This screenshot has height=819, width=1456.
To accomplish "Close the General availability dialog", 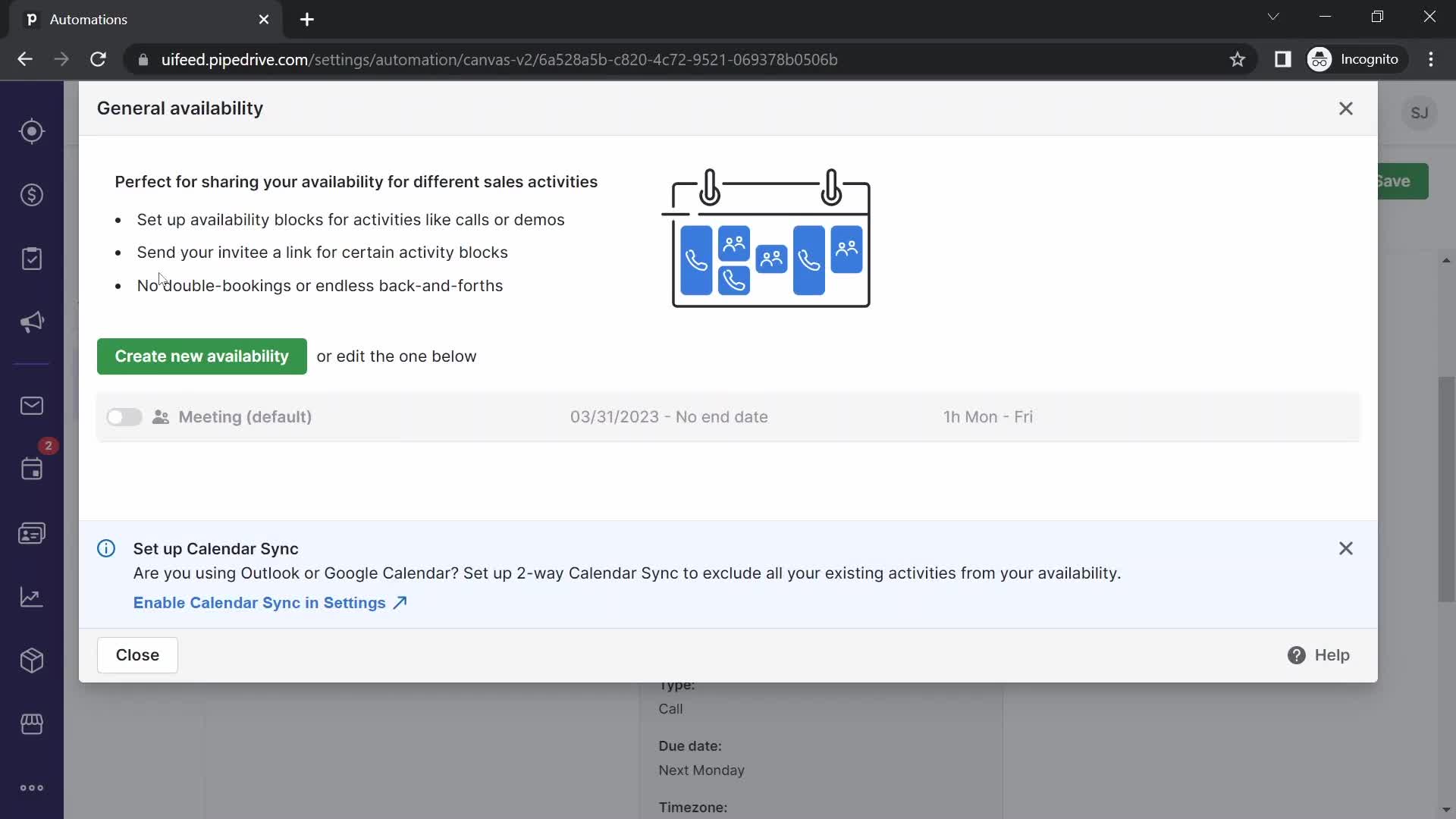I will click(x=1346, y=107).
